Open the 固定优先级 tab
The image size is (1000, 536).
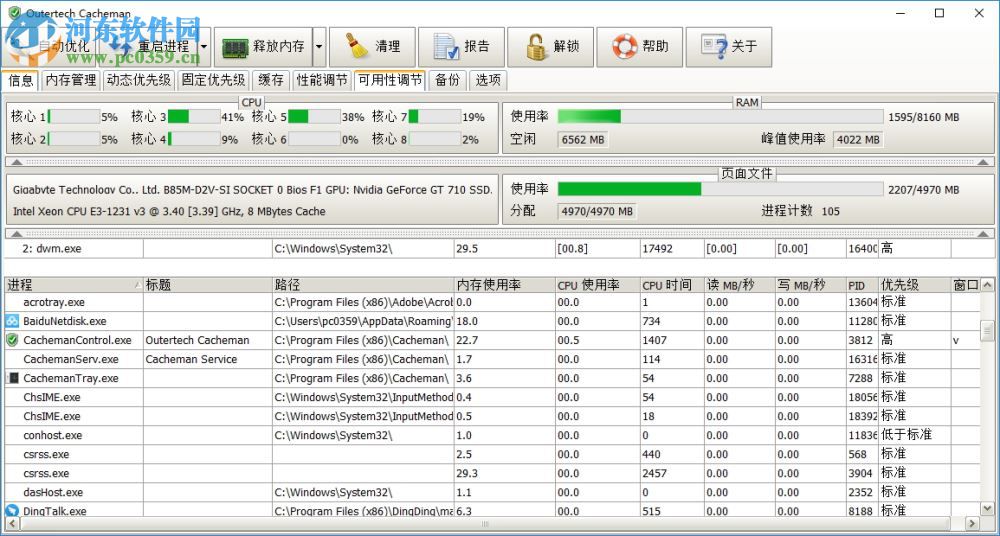click(x=213, y=80)
